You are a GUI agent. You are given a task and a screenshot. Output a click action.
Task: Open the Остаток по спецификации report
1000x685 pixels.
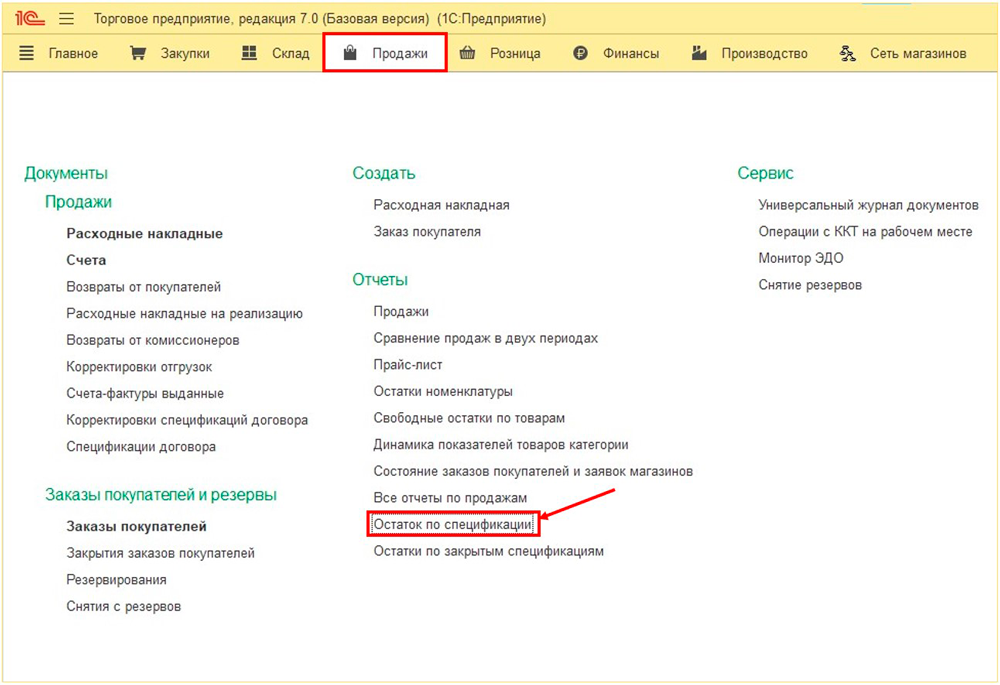pos(454,524)
